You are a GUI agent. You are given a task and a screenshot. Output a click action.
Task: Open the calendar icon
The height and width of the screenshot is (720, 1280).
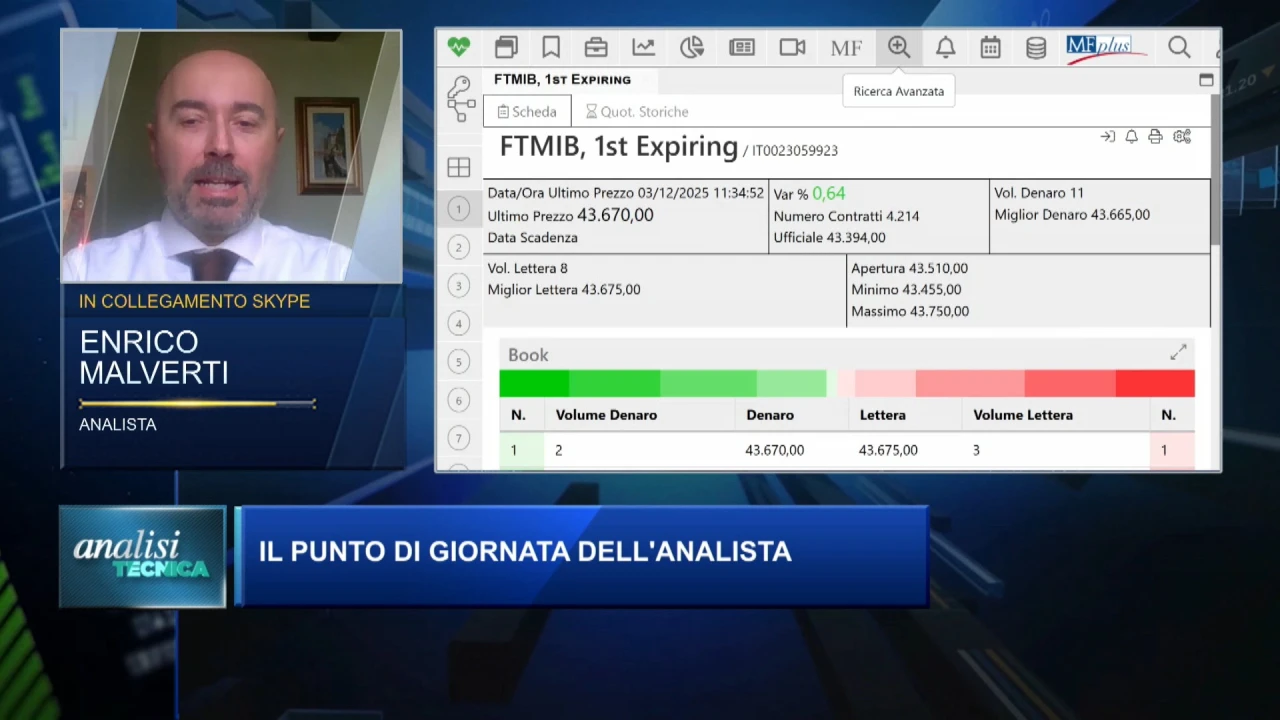coord(990,47)
